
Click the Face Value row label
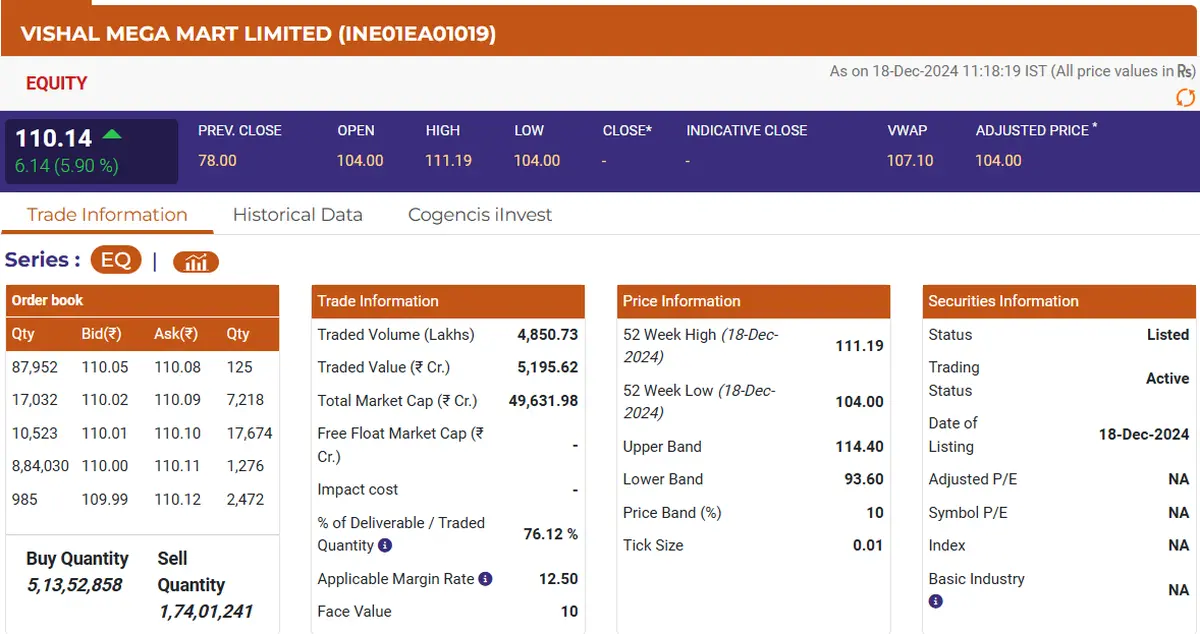pos(354,612)
